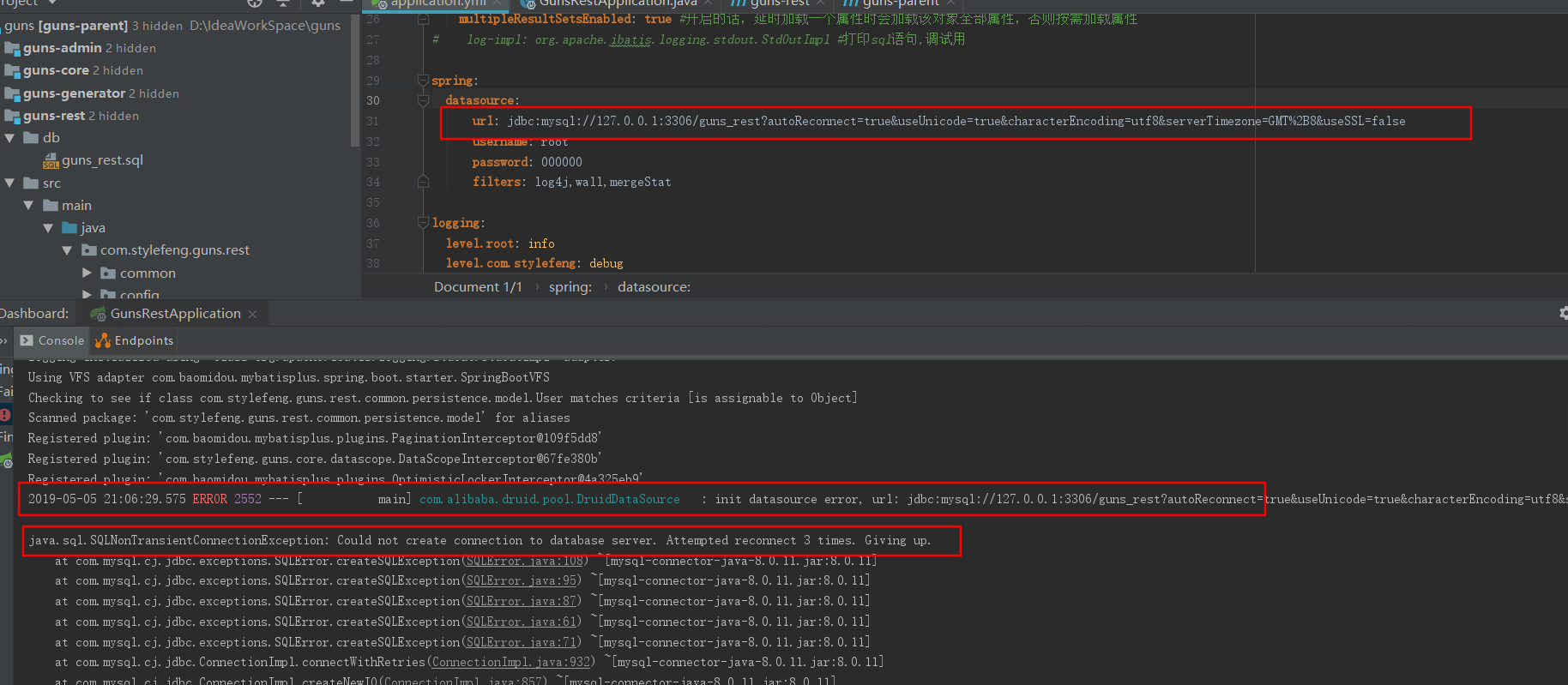Click the guns-generator module folder icon

[12, 93]
